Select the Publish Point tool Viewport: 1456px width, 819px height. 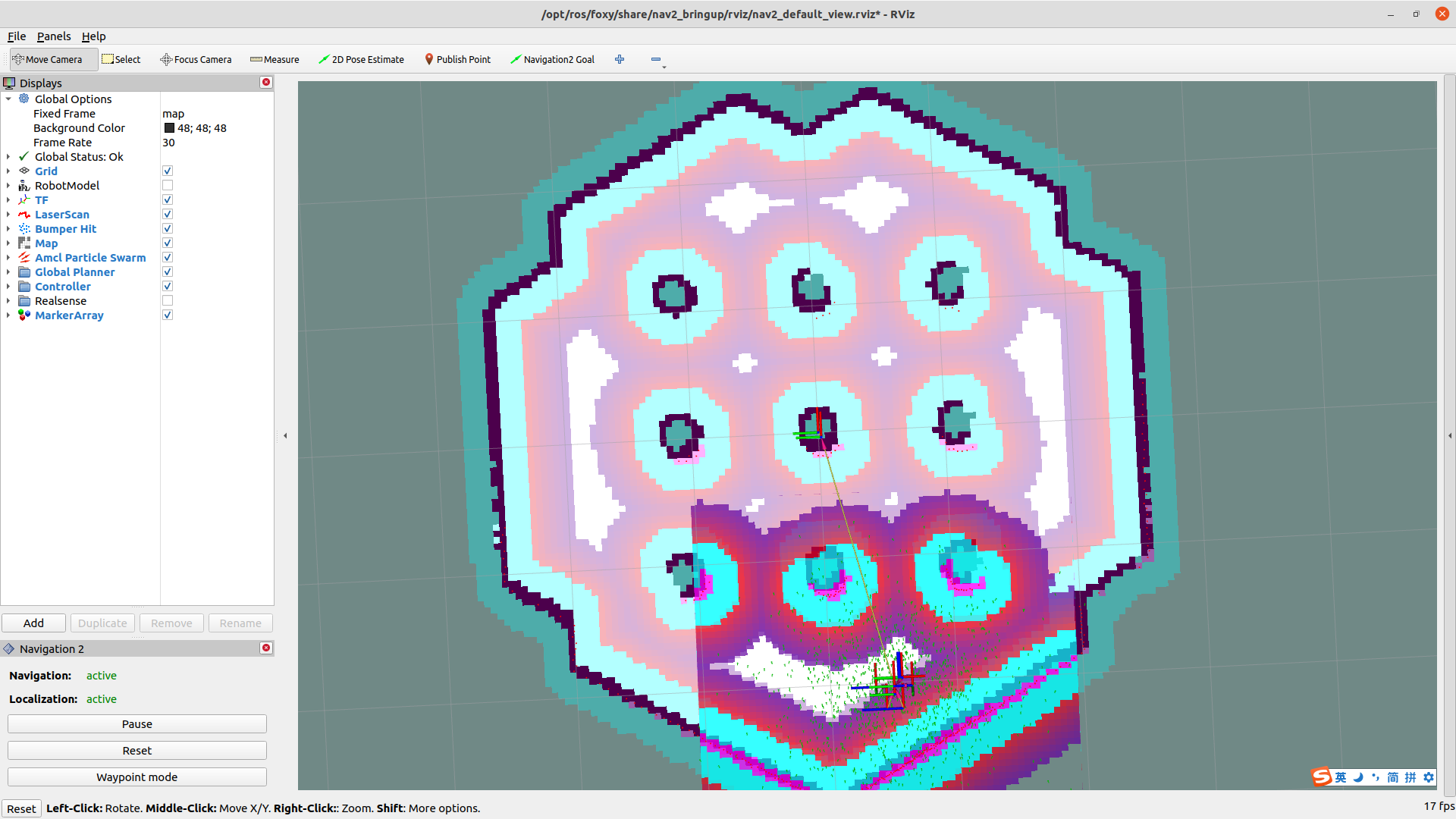(x=456, y=59)
